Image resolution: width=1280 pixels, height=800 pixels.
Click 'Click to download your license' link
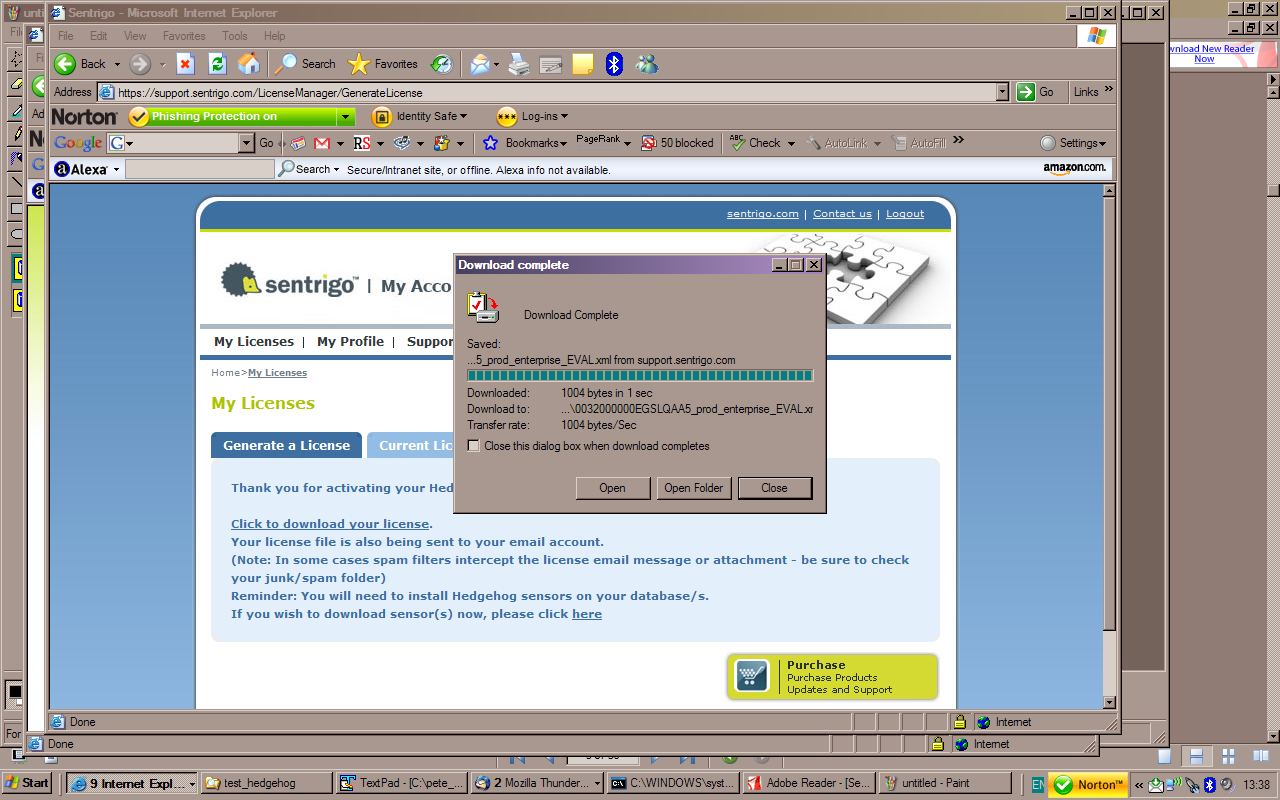coord(330,524)
